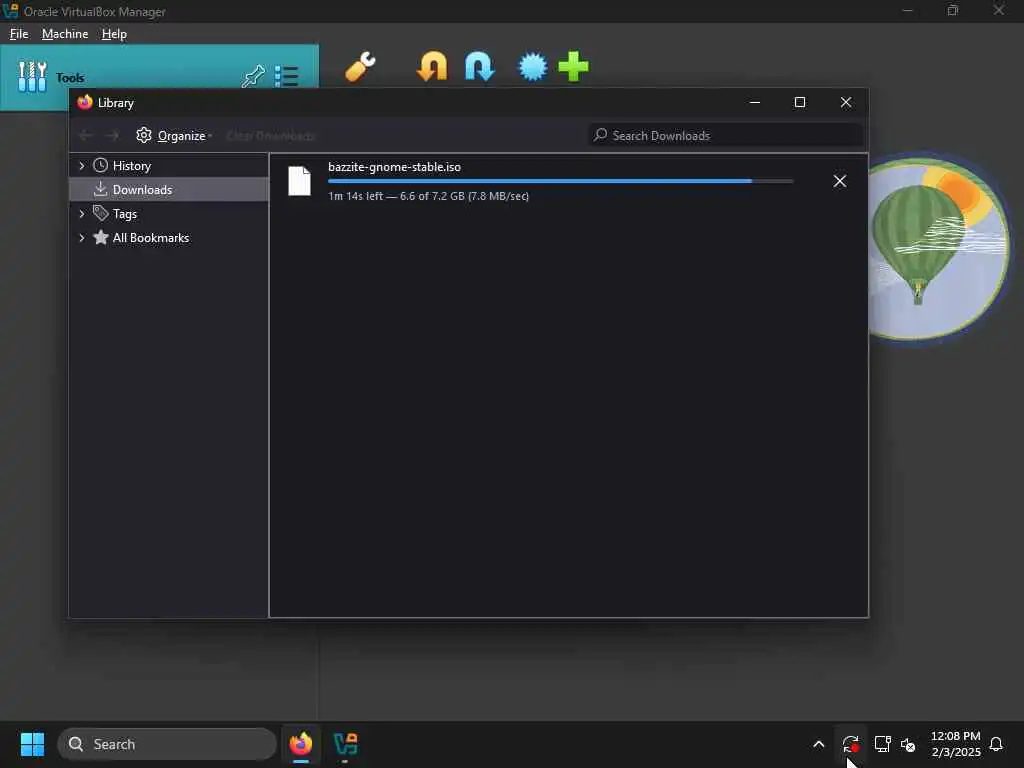Click the green plus Add machine icon
Image resolution: width=1024 pixels, height=768 pixels.
click(573, 67)
